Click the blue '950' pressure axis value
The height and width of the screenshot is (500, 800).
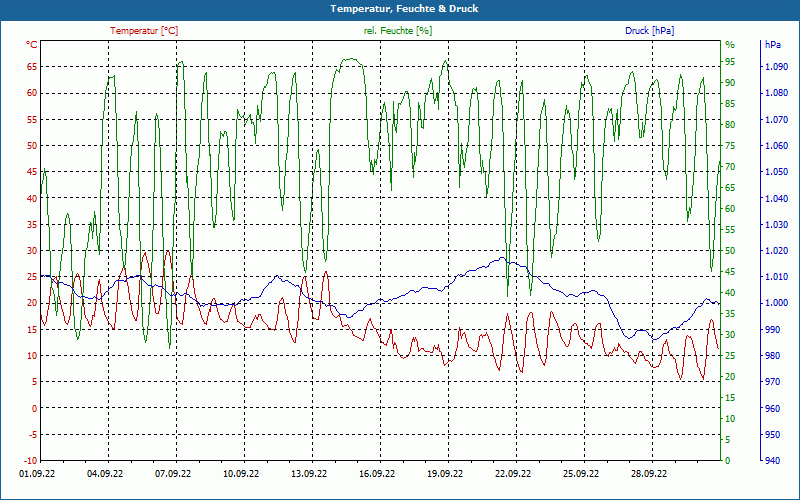tap(773, 435)
